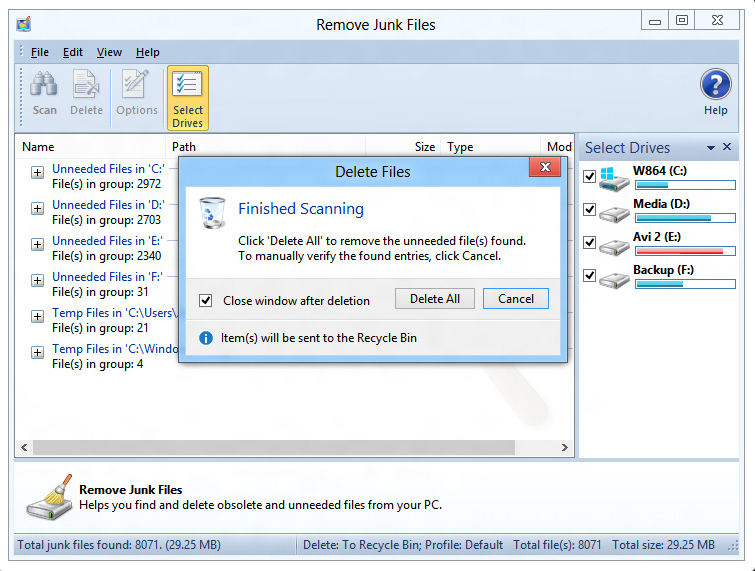Uncheck the Avi 2 (E:) drive checkbox
Image resolution: width=755 pixels, height=571 pixels.
589,242
